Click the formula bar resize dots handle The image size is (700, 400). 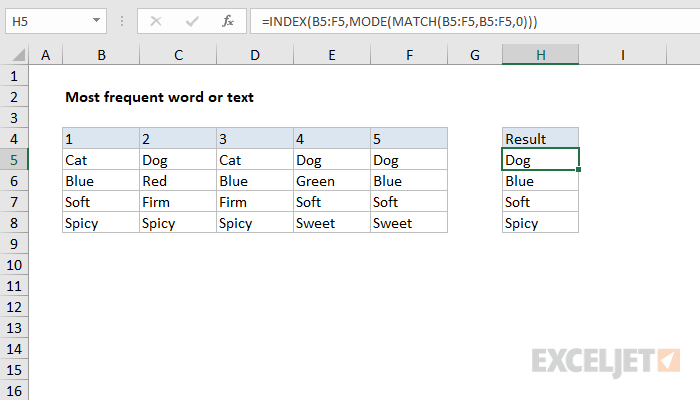[122, 21]
